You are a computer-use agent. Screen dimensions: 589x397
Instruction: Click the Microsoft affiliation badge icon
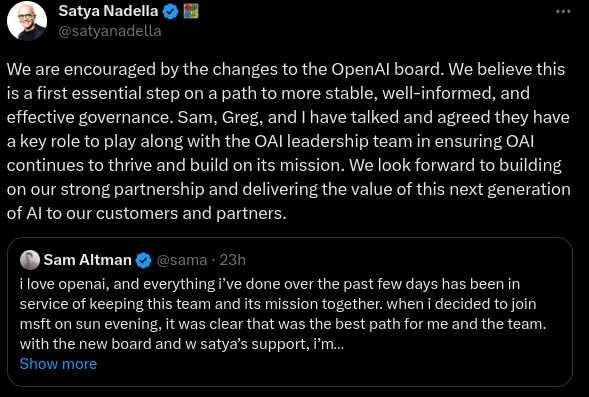(x=191, y=11)
